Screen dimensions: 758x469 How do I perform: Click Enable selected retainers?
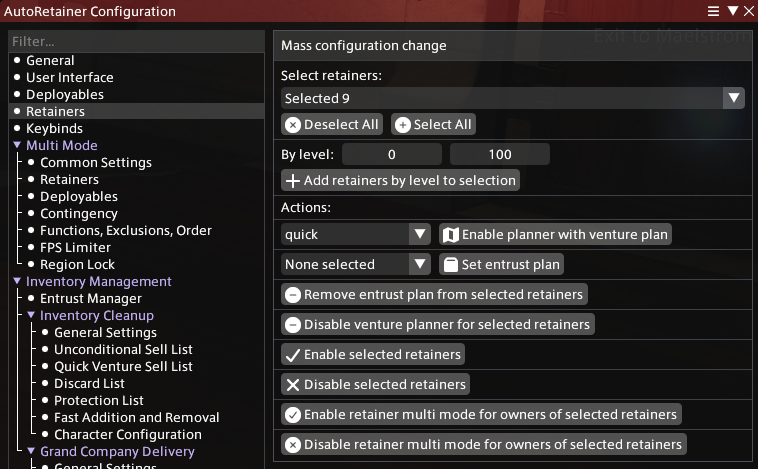(372, 354)
